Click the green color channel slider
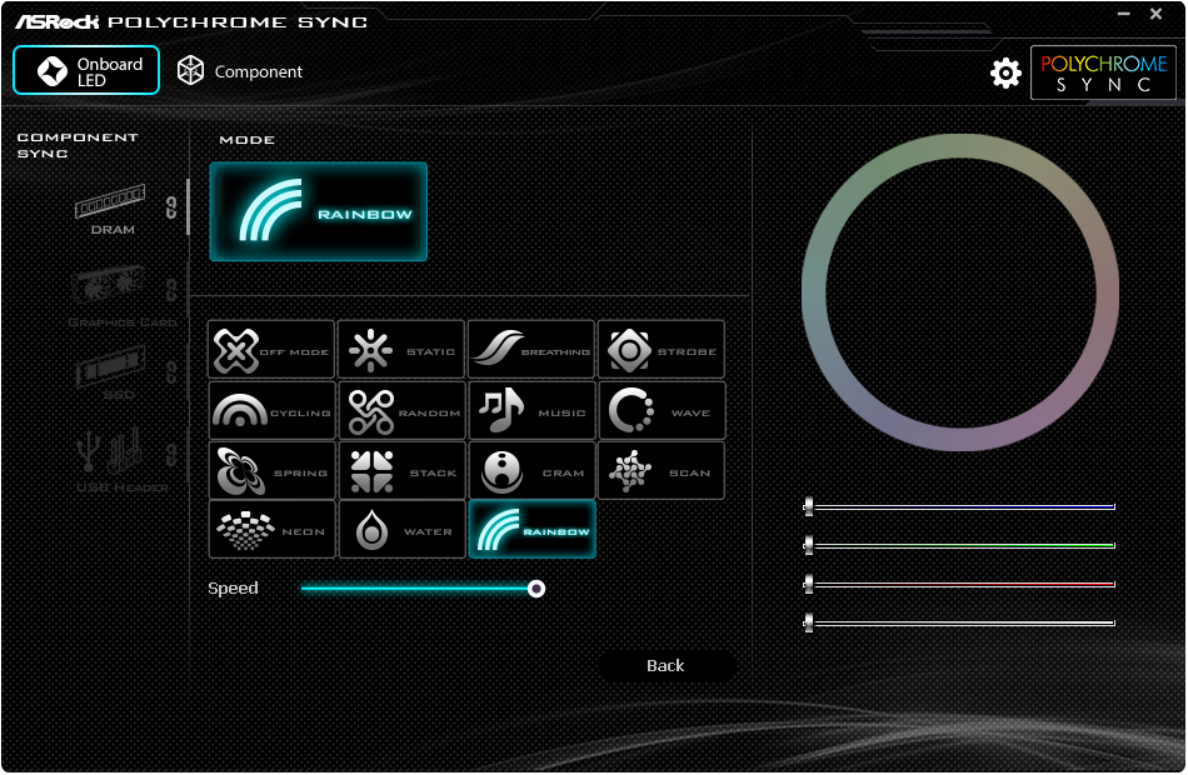Viewport: 1188px width, 775px height. [959, 545]
